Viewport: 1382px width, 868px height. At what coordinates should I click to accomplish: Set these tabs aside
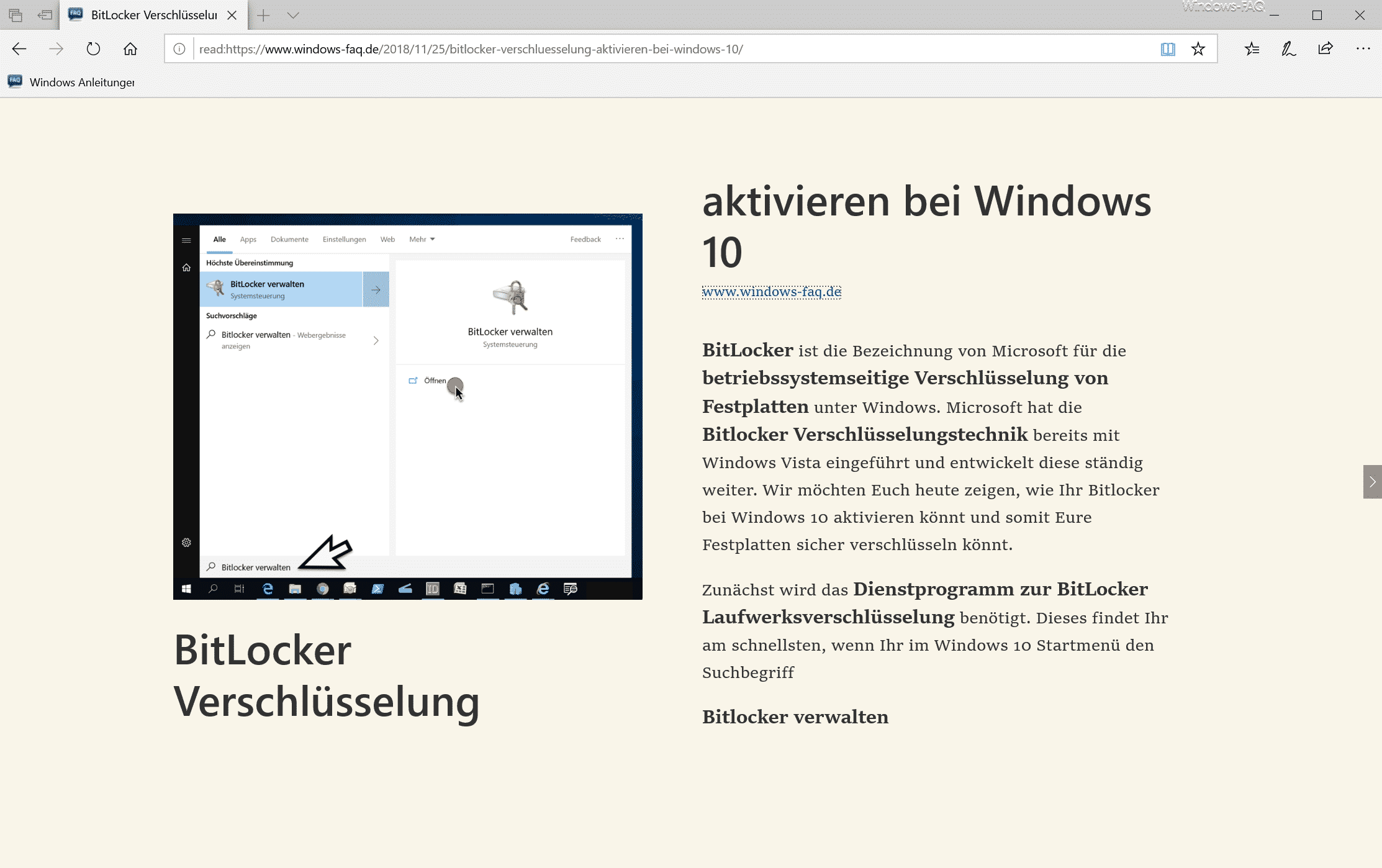click(45, 15)
